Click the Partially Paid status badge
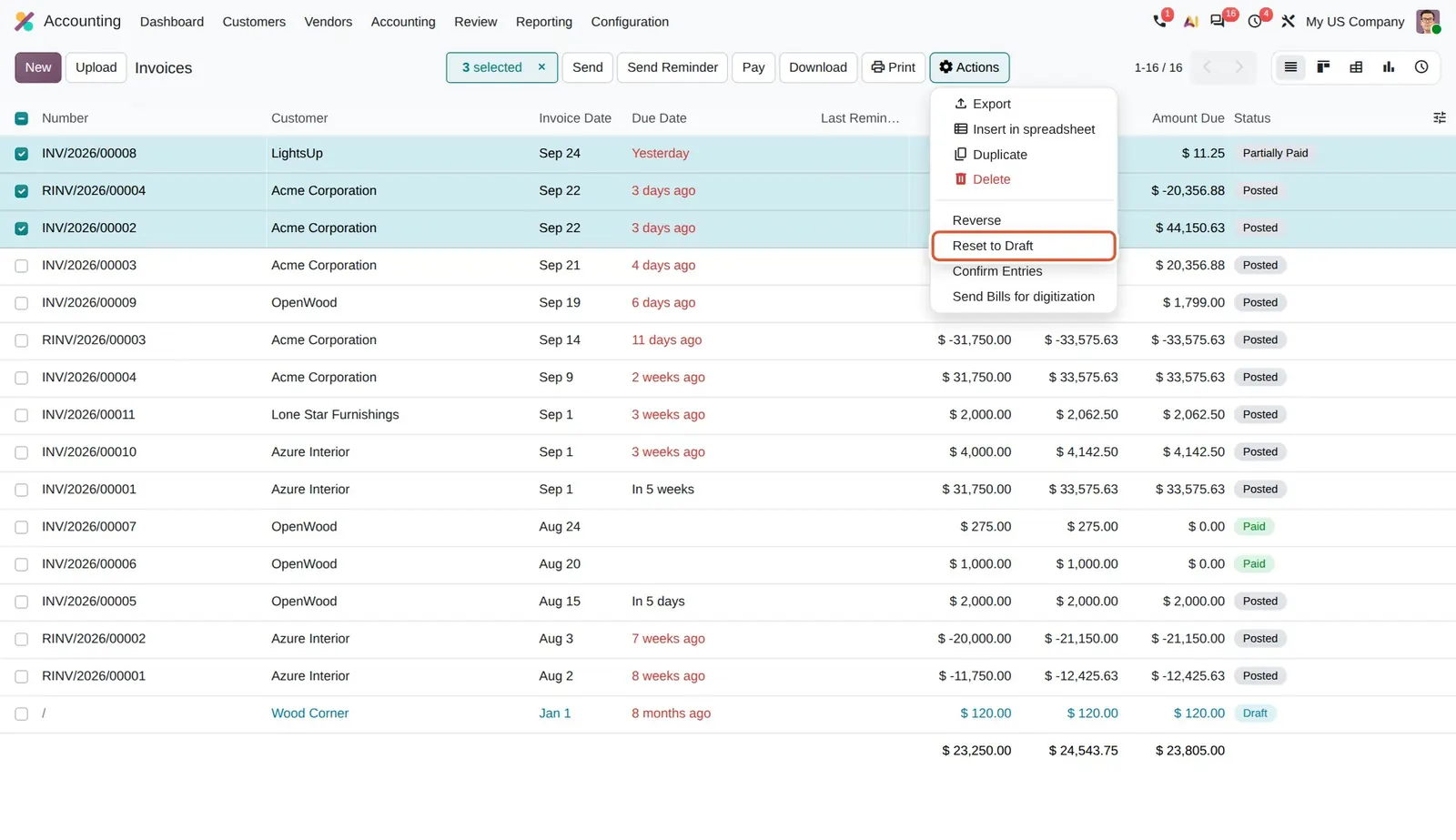The height and width of the screenshot is (840, 1456). click(1275, 154)
